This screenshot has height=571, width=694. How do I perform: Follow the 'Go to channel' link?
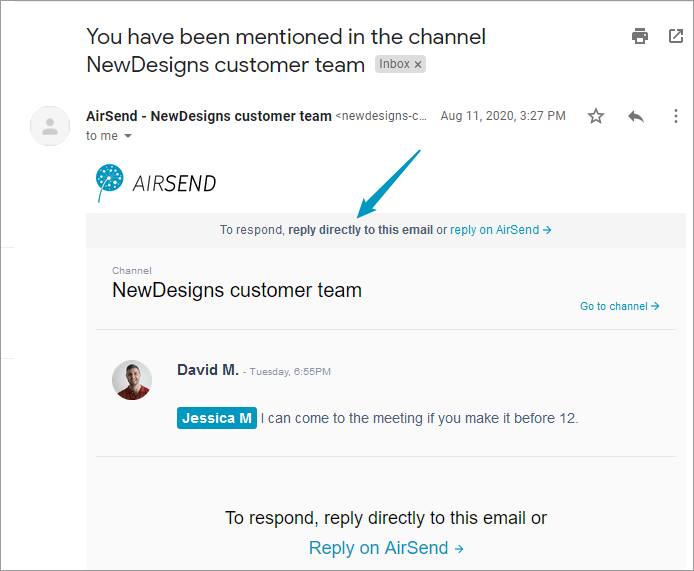coord(619,306)
